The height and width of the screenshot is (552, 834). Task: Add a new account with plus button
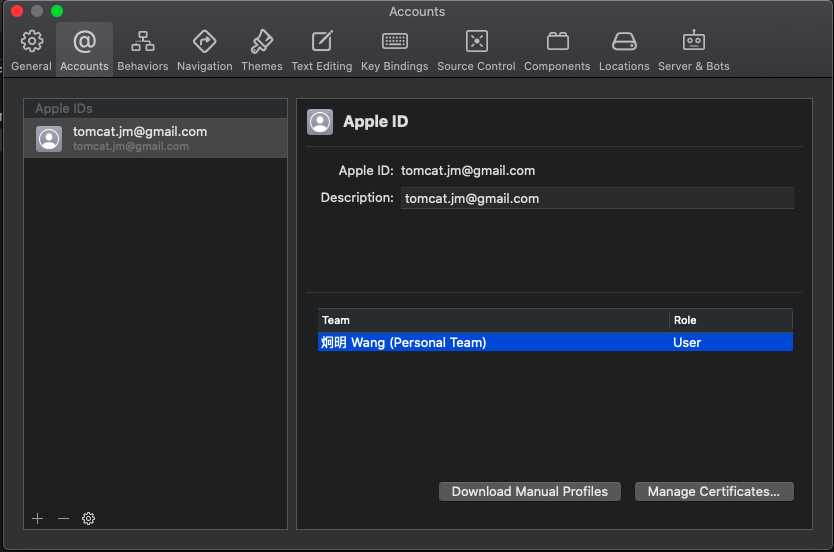pos(37,518)
